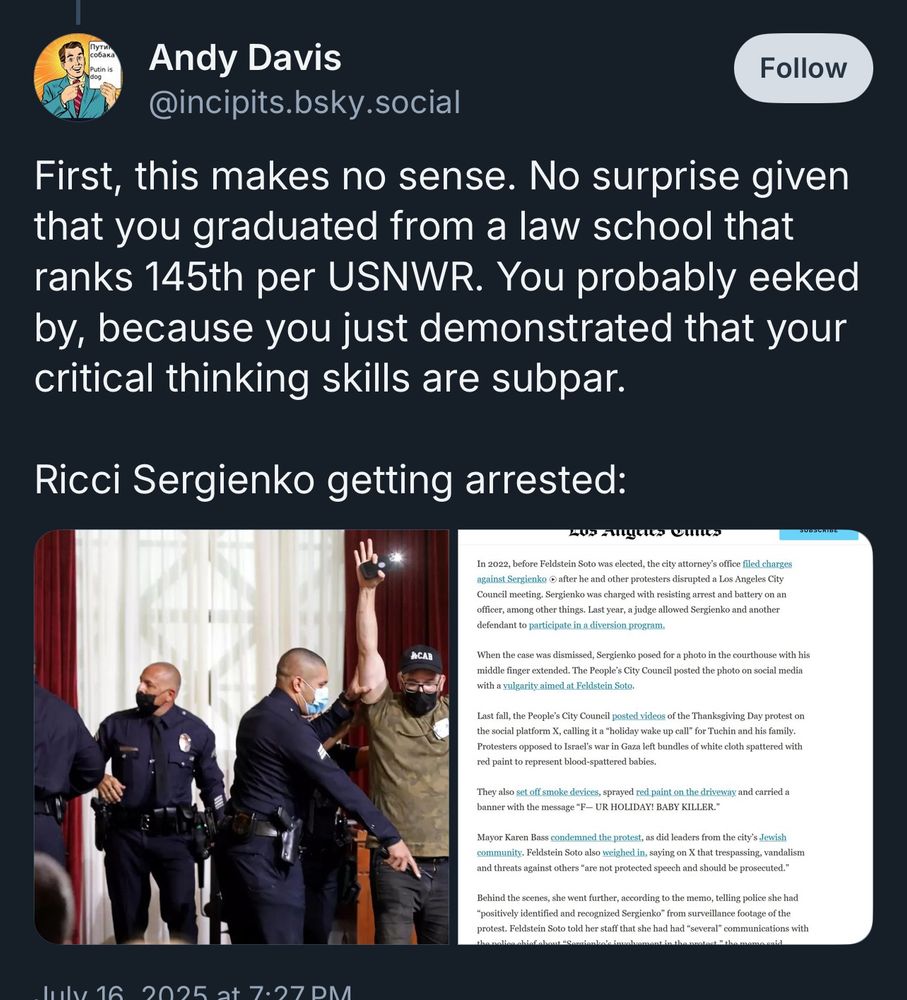Click the SUBSCRIBE button on the article
The image size is (907, 1000).
pyautogui.click(x=817, y=531)
